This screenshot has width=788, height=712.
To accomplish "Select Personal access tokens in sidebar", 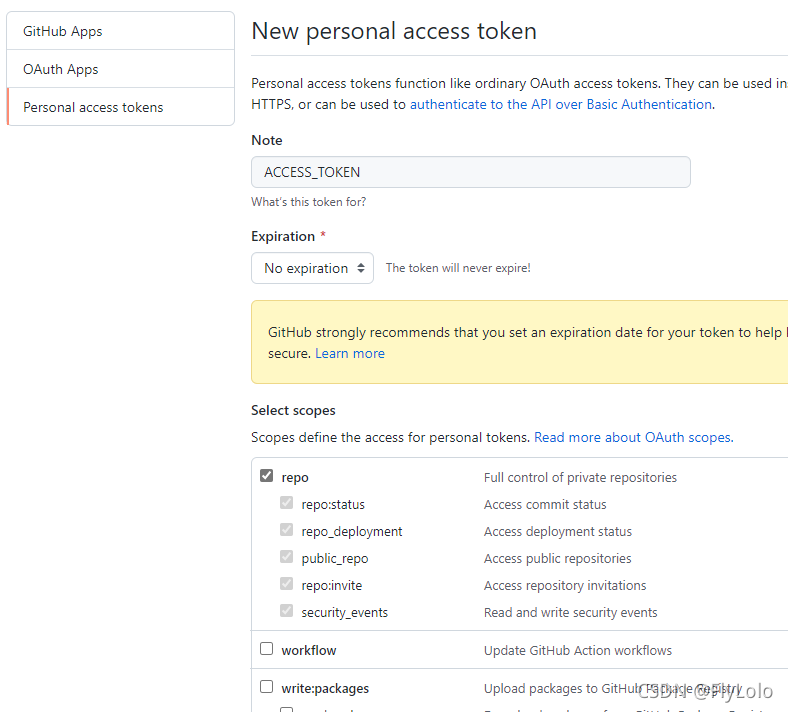I will click(x=93, y=107).
